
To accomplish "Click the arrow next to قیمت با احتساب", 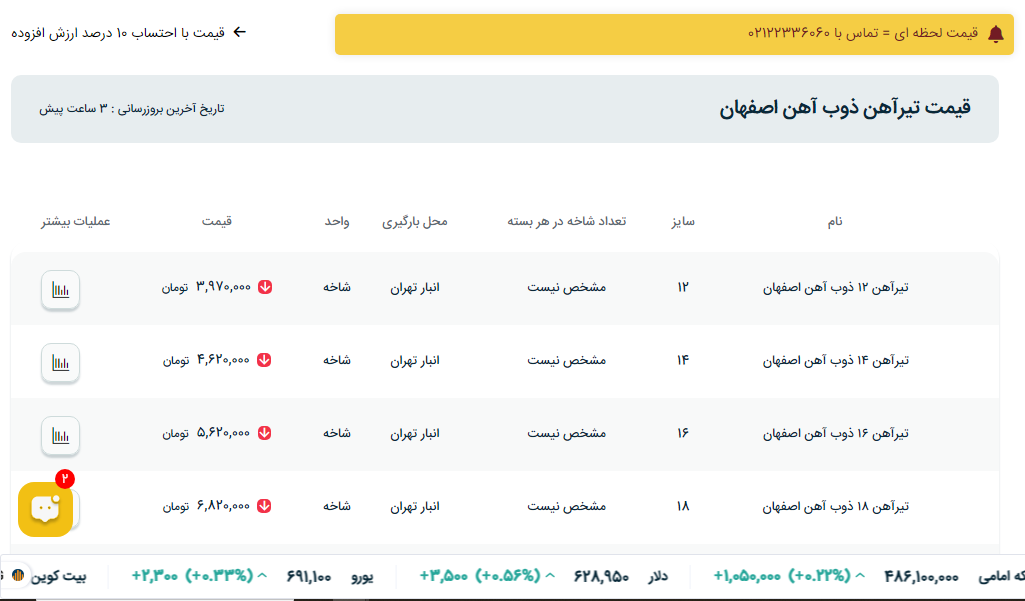I will tap(239, 32).
